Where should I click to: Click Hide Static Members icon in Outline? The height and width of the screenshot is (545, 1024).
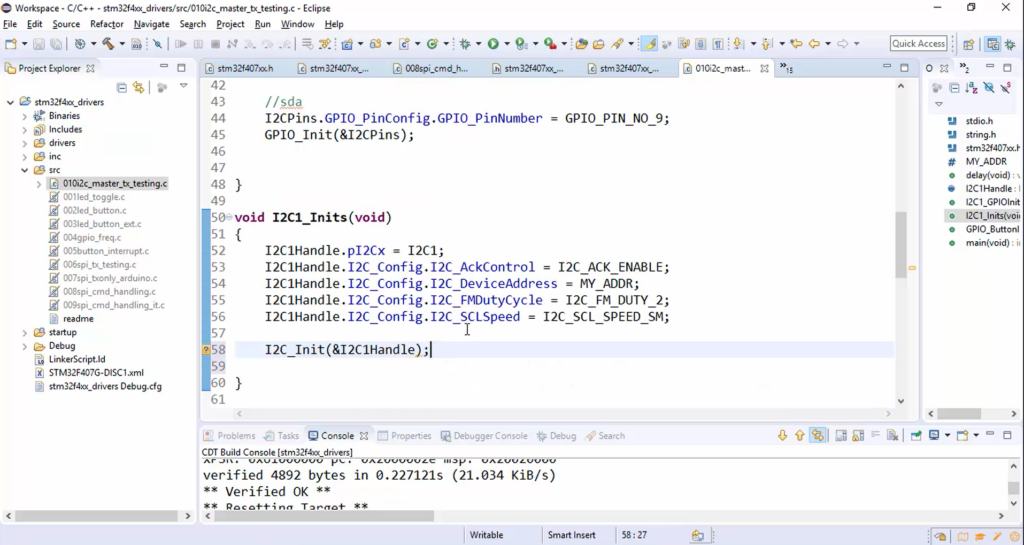pos(1006,87)
